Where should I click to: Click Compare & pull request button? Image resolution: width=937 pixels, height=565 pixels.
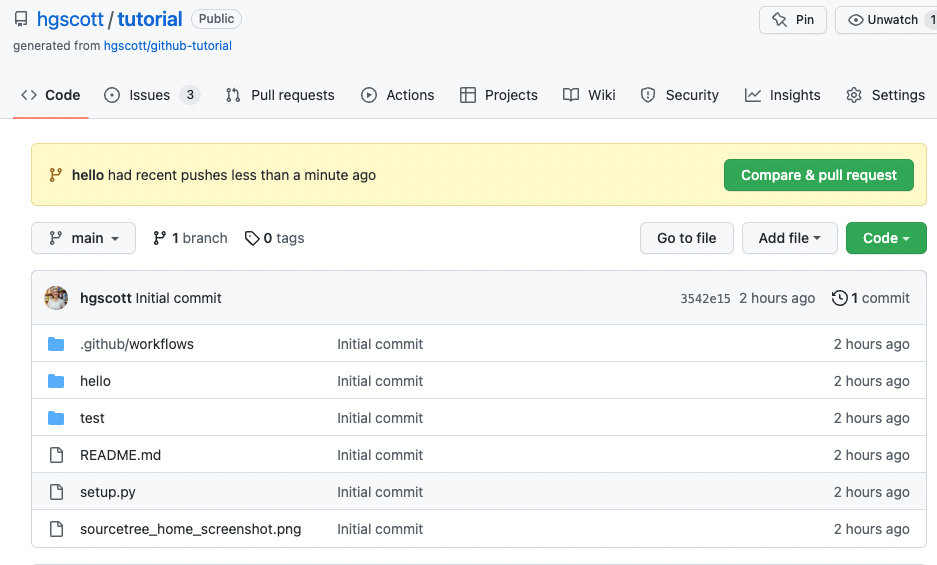point(818,175)
